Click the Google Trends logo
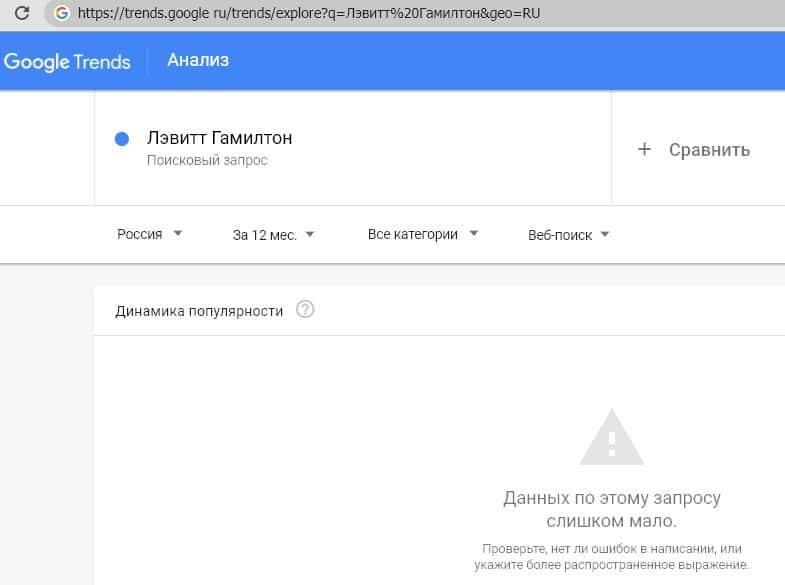 pyautogui.click(x=67, y=61)
